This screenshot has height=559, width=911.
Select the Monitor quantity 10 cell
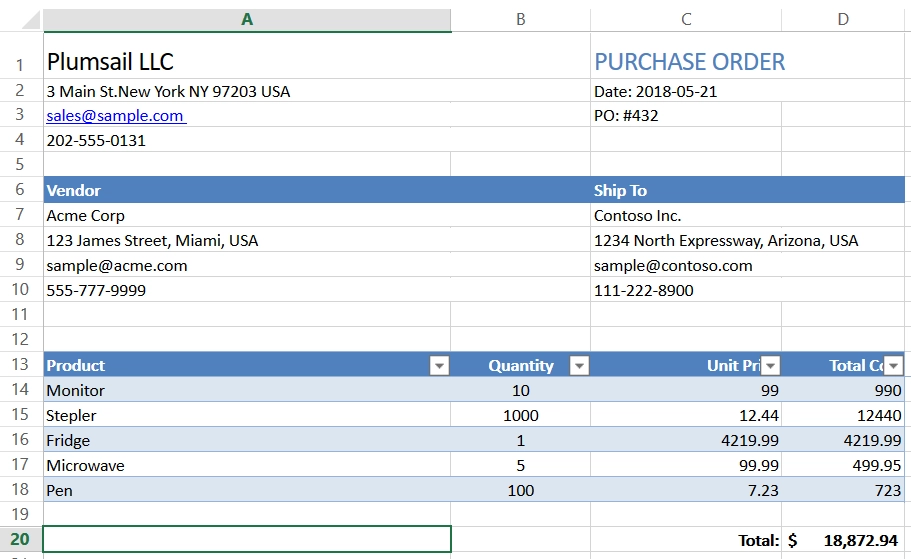click(521, 389)
